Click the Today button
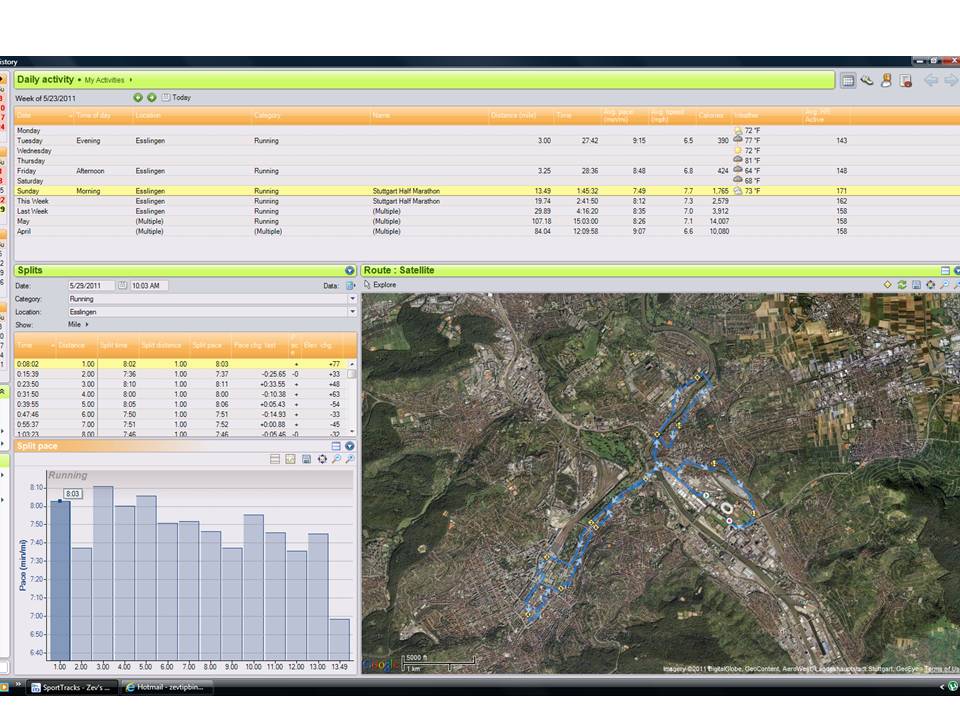Viewport: 960px width, 720px height. (x=177, y=97)
